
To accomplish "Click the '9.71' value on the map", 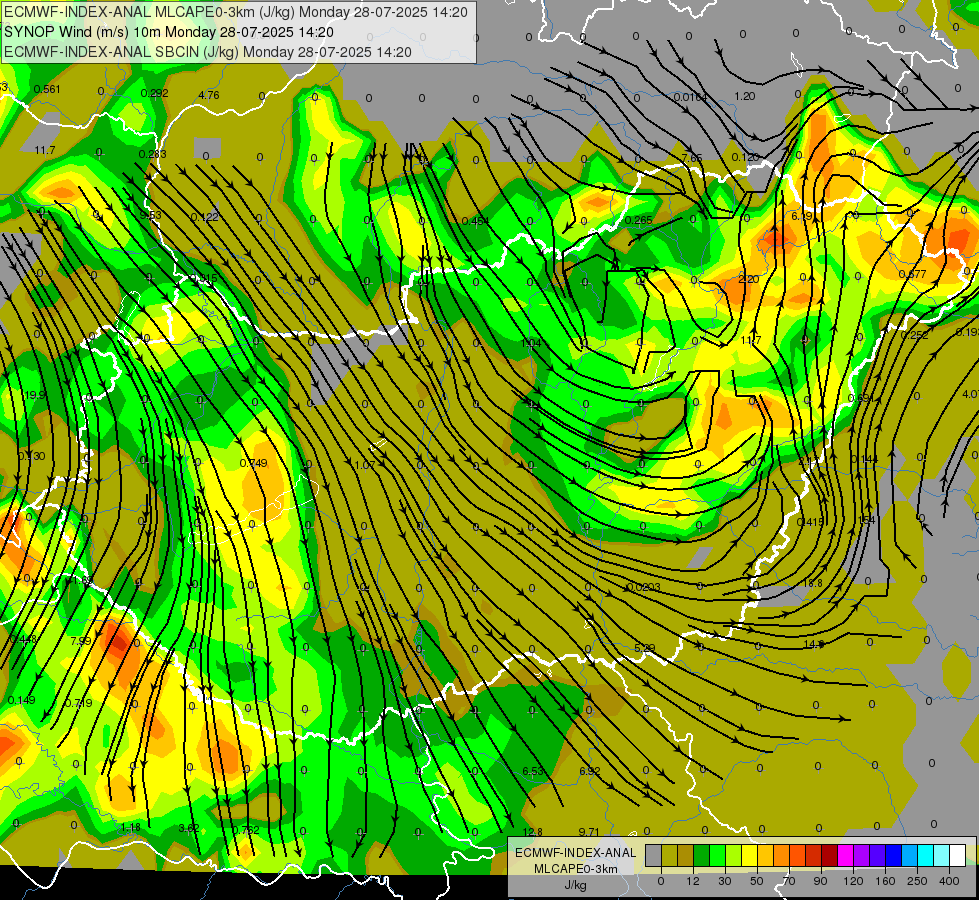I will (589, 832).
